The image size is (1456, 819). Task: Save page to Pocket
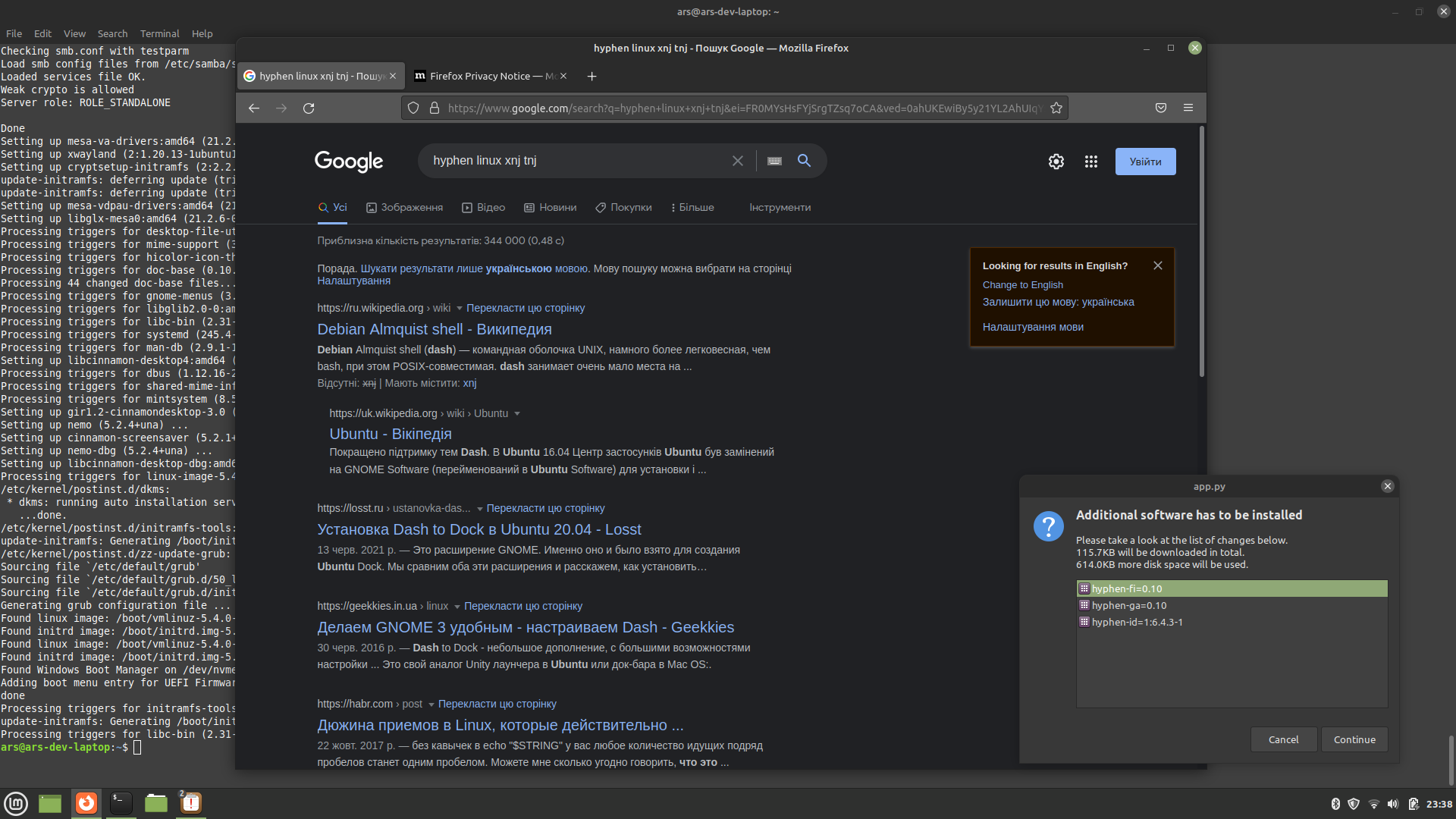pyautogui.click(x=1161, y=108)
